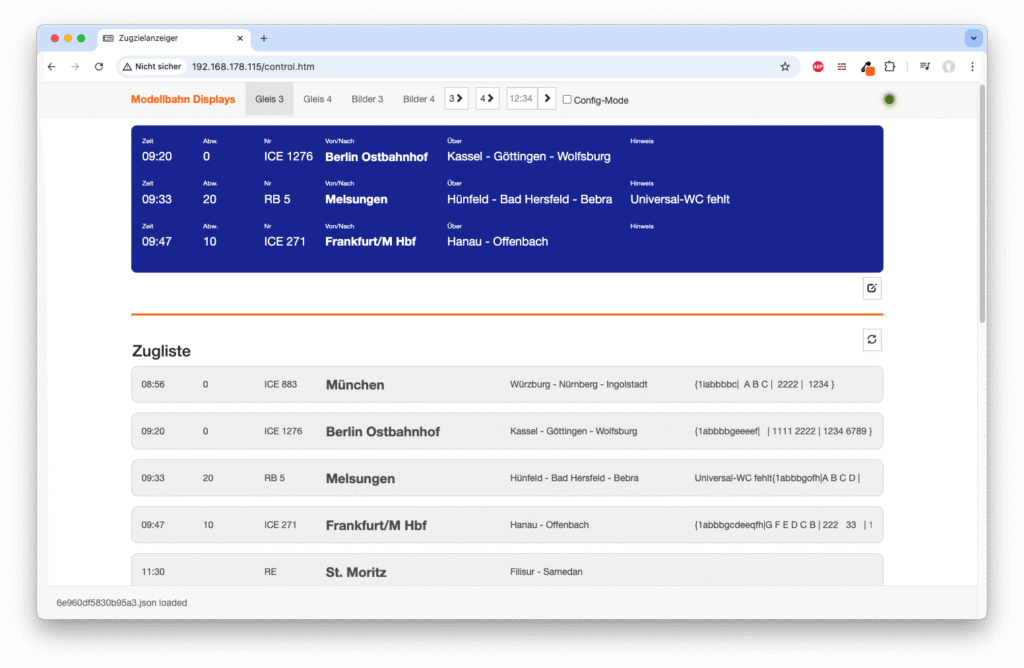Click 'Hanau - Offenbach' in the blue display
The width and height of the screenshot is (1024, 668).
[498, 242]
